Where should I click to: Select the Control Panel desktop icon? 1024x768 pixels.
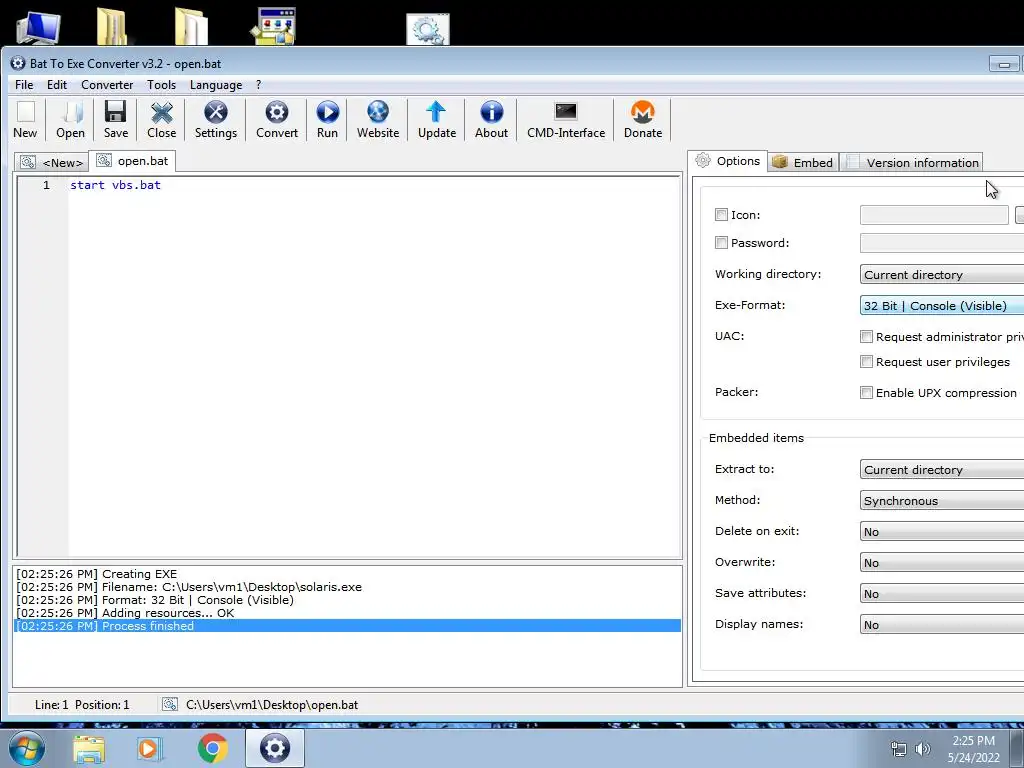coord(274,26)
